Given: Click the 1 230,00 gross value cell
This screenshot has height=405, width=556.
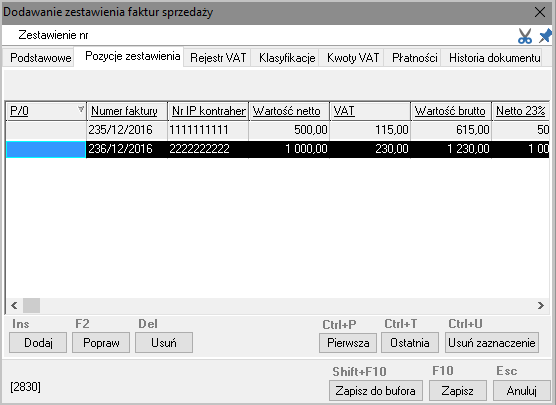Looking at the screenshot, I should point(451,149).
